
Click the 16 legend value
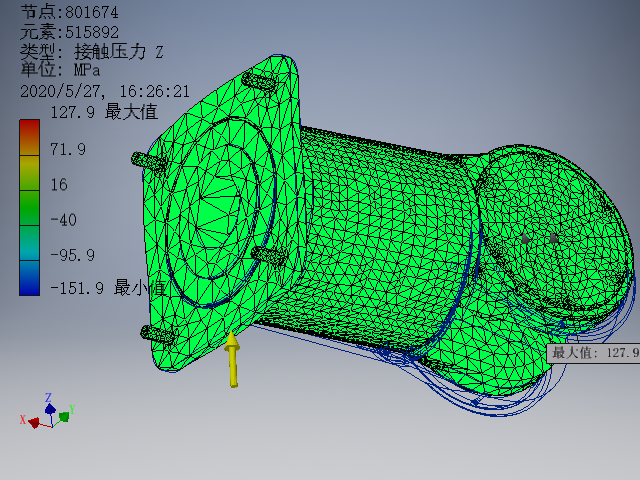point(59,184)
